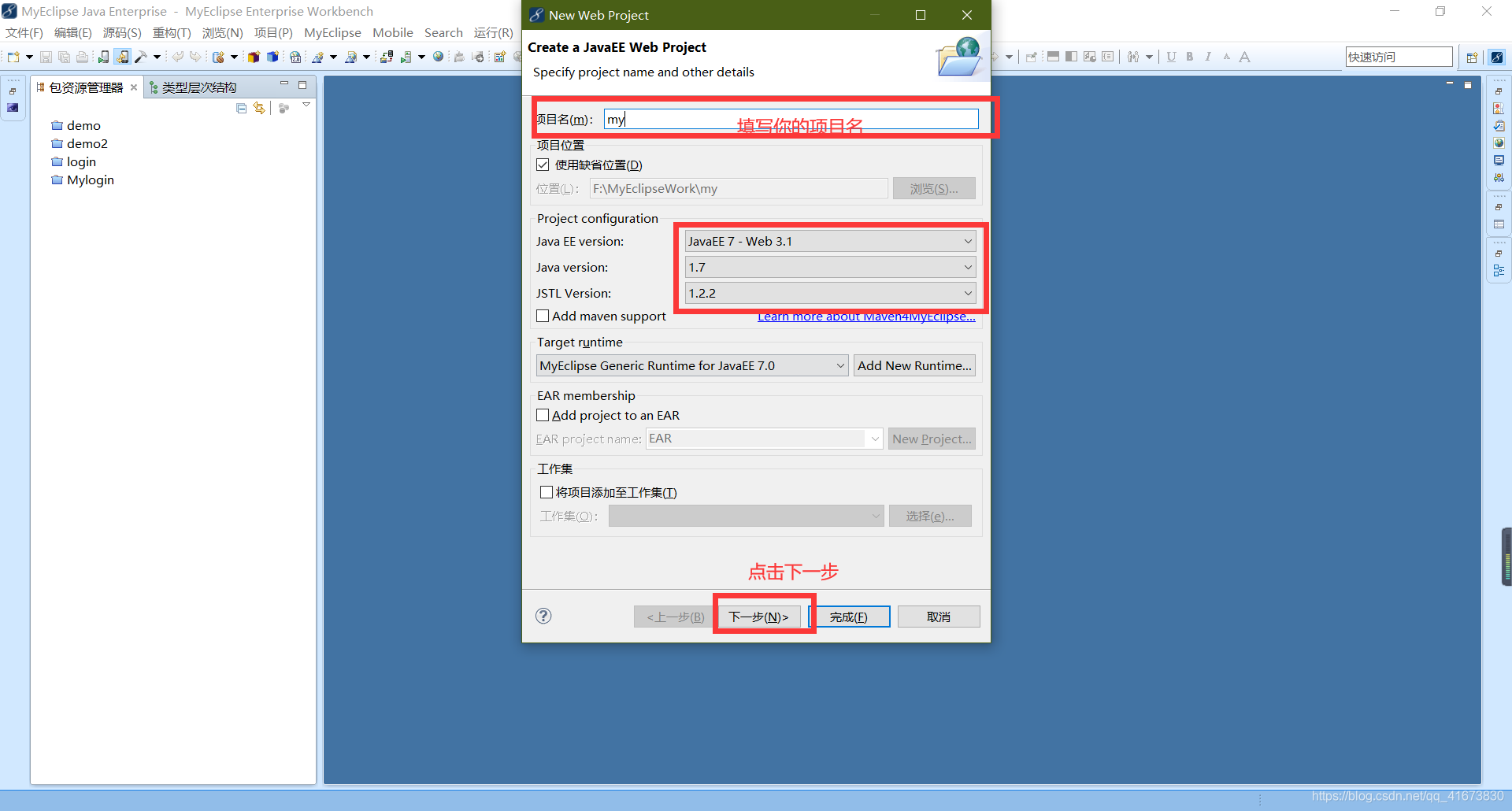Expand hammer tool dropdown arrow
The width and height of the screenshot is (1512, 811).
click(x=157, y=57)
